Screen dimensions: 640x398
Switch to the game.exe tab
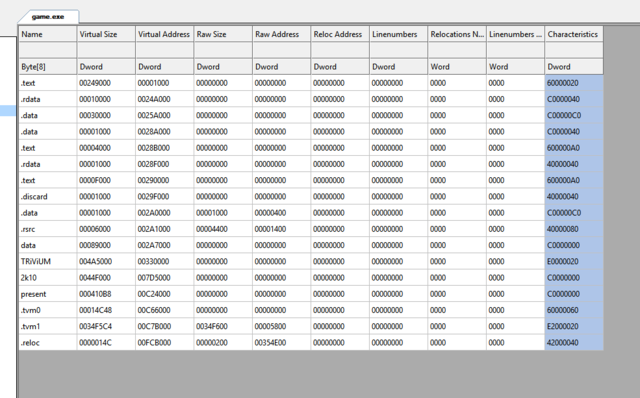[x=48, y=17]
